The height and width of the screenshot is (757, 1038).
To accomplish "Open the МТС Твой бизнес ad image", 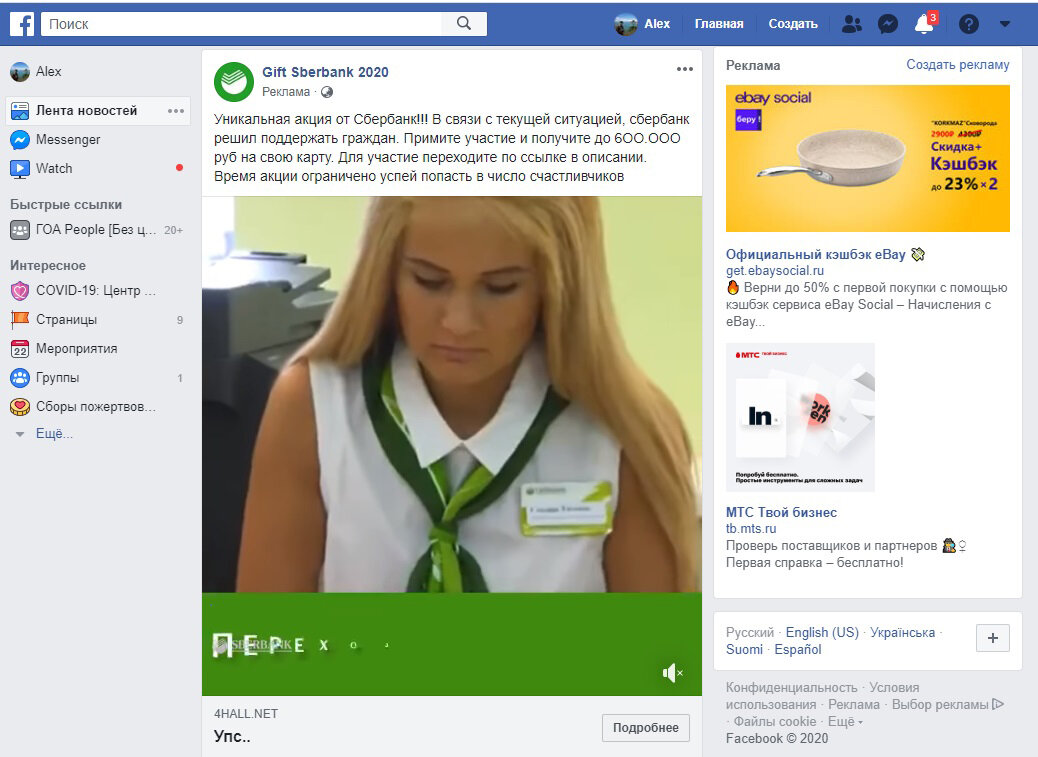I will click(x=800, y=418).
